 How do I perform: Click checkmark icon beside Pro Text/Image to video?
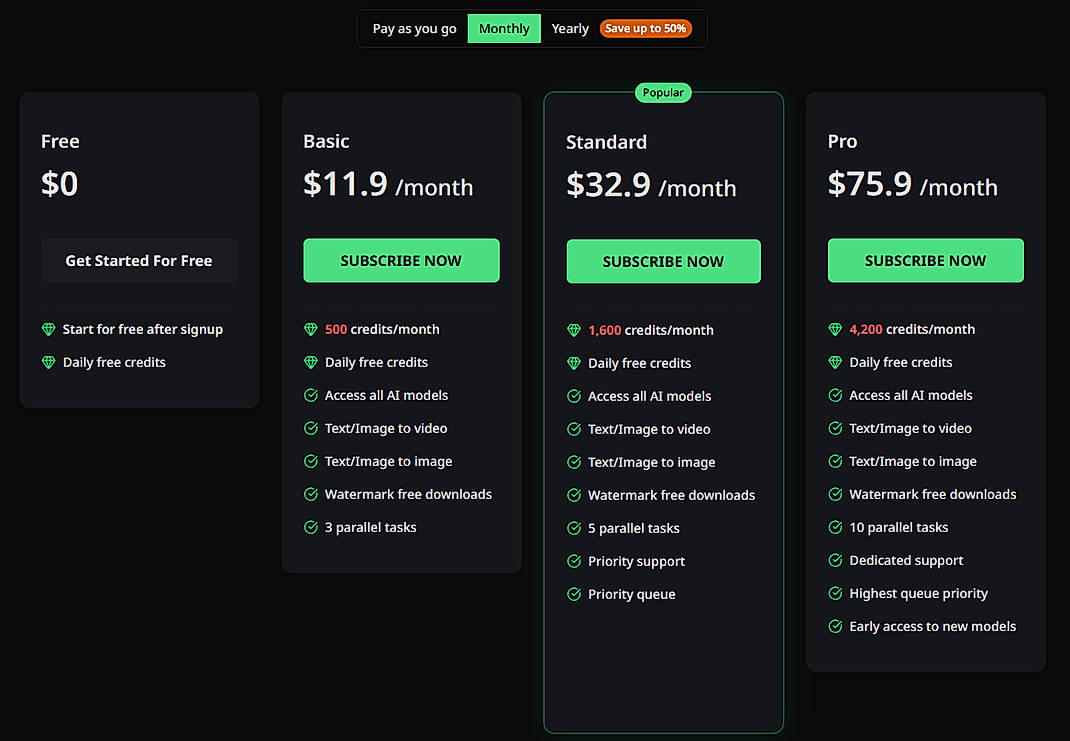(835, 428)
